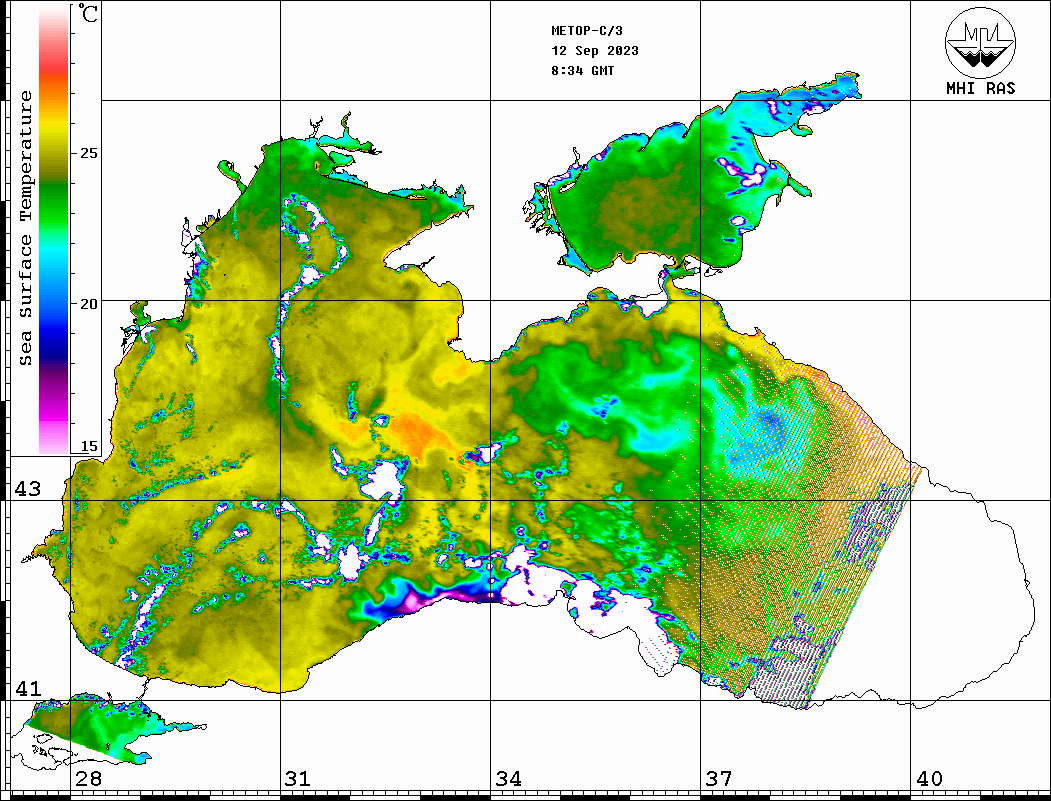
Task: Click the temperature color scale bar
Action: (x=54, y=230)
